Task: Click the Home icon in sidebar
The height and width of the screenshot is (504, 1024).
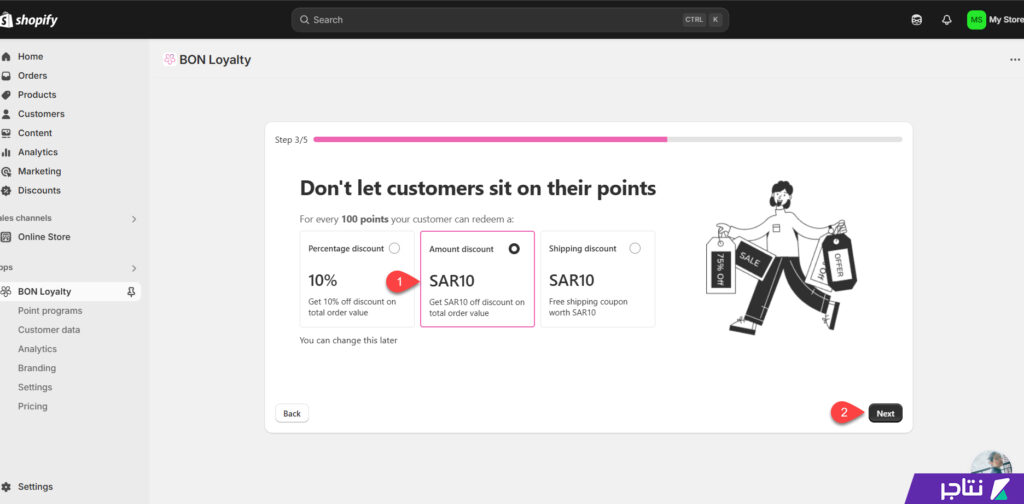Action: click(x=7, y=57)
